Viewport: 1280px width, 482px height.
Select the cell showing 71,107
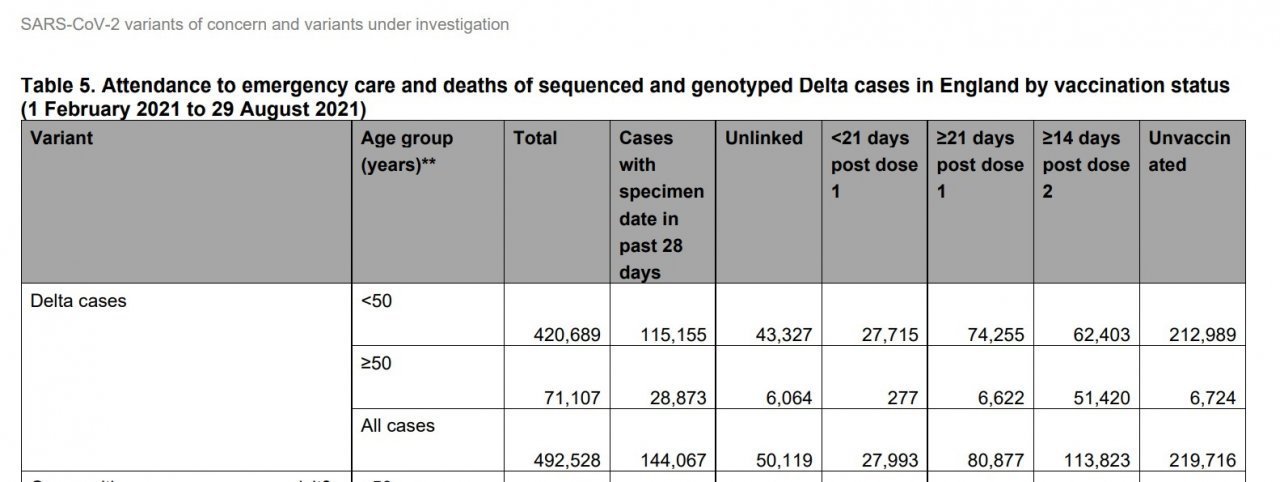pyautogui.click(x=572, y=398)
